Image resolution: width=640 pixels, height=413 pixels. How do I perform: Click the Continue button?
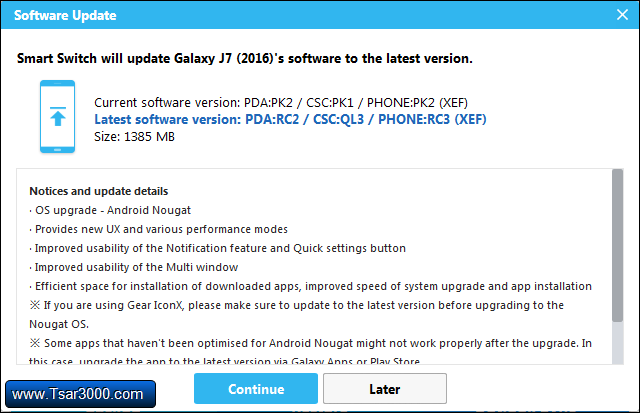(256, 389)
